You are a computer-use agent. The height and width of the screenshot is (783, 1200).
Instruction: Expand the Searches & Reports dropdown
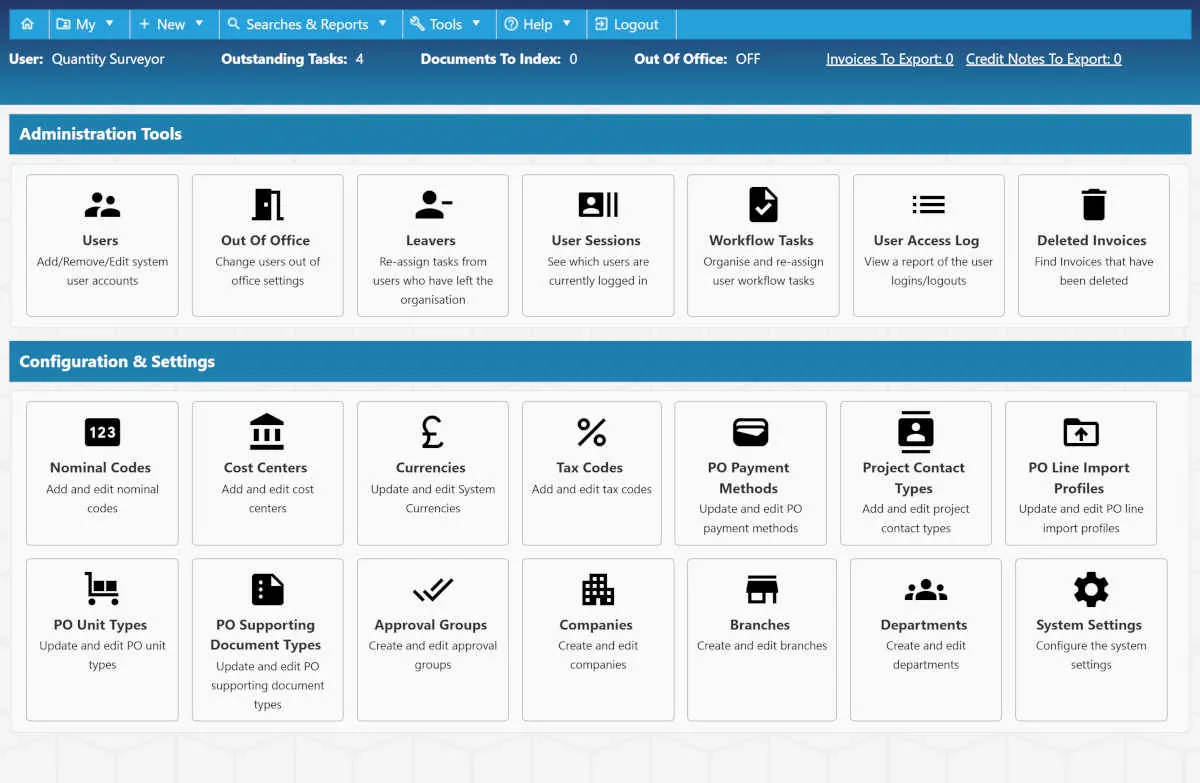pos(308,24)
